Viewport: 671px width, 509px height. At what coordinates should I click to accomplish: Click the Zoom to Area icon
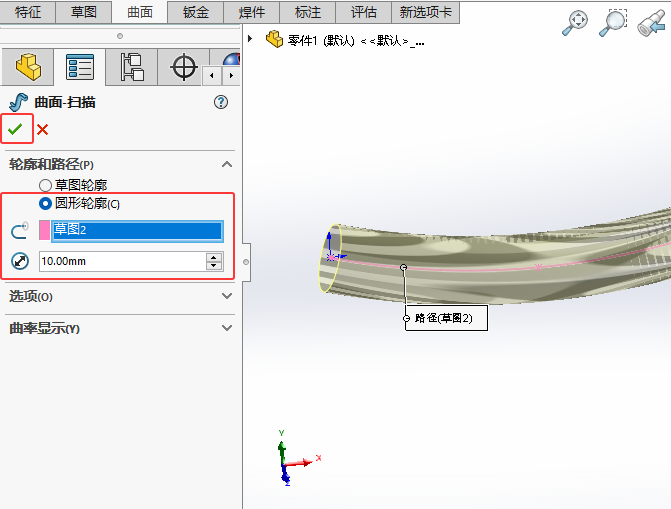pyautogui.click(x=612, y=23)
